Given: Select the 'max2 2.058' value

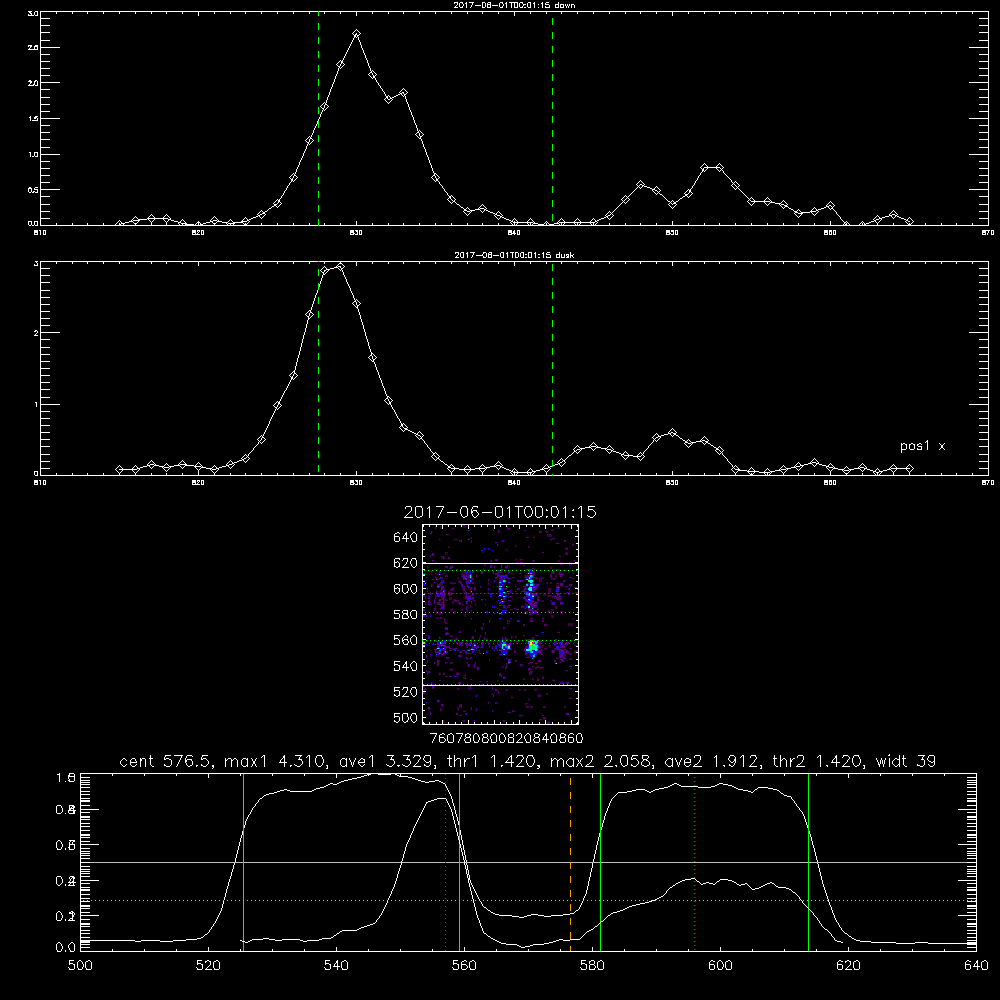Looking at the screenshot, I should tap(601, 761).
